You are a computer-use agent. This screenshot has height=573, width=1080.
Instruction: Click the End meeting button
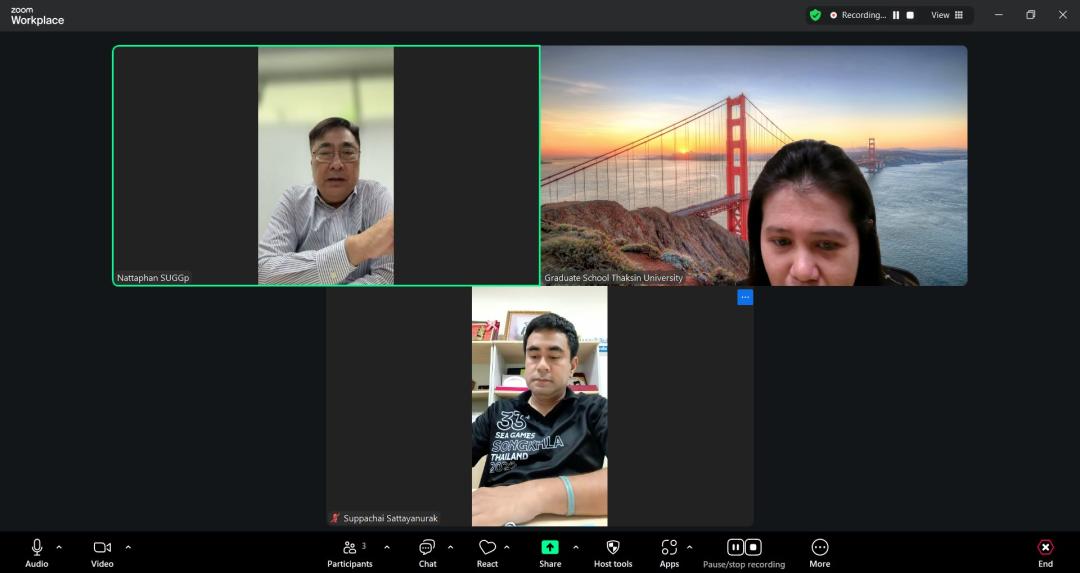pyautogui.click(x=1045, y=551)
